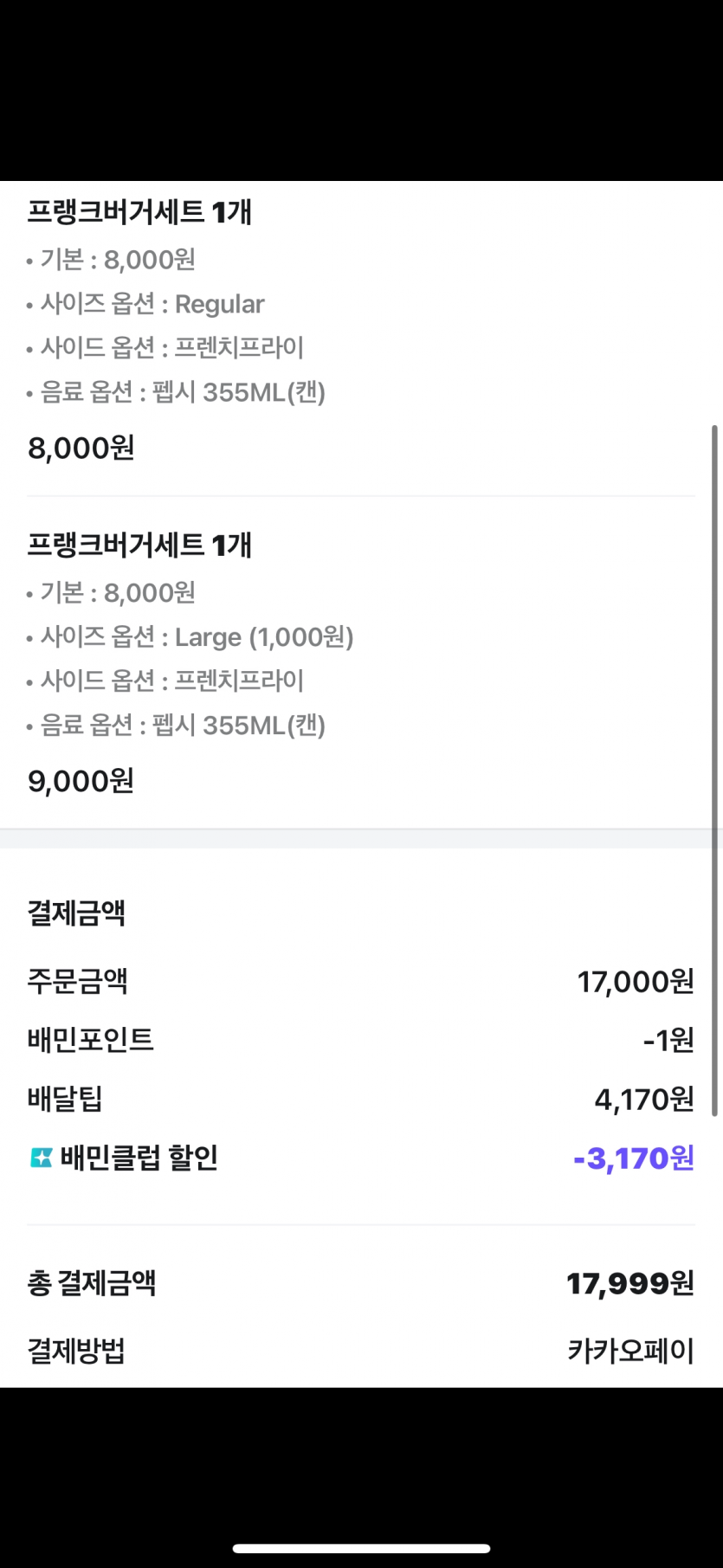Tap the 배달팁 label
This screenshot has height=1568, width=723.
65,1099
